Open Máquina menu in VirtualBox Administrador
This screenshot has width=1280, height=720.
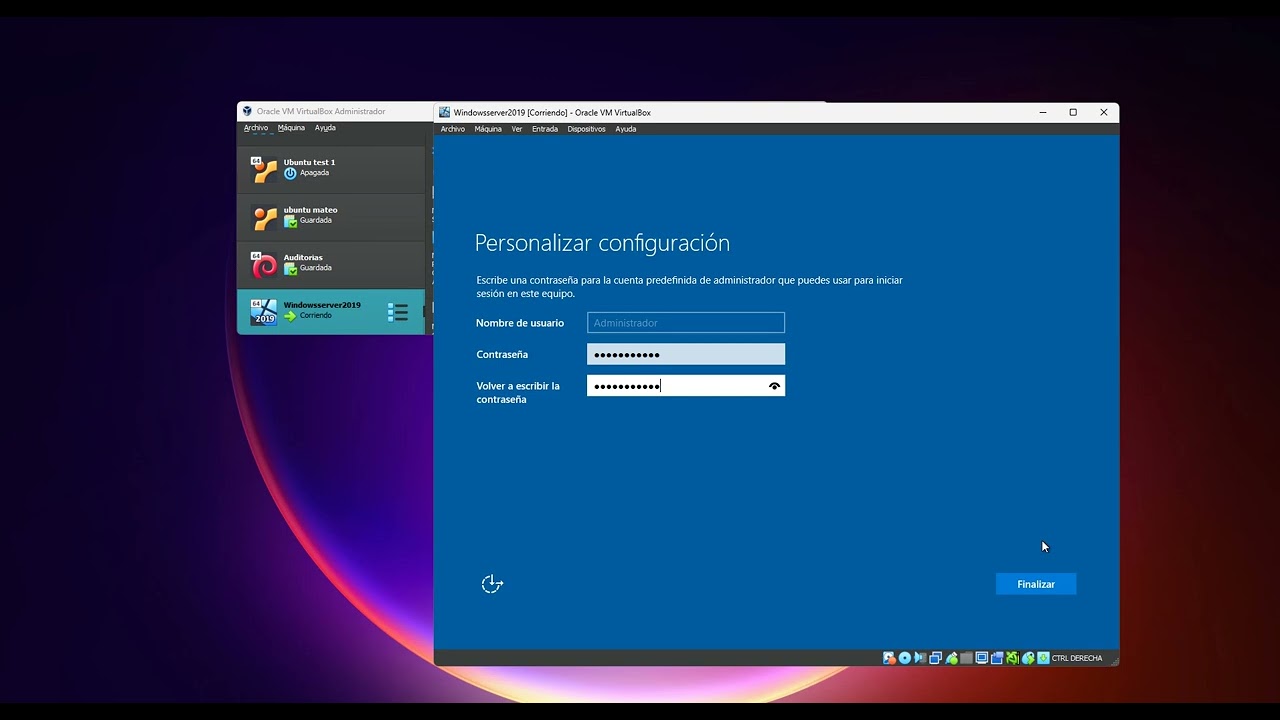291,128
